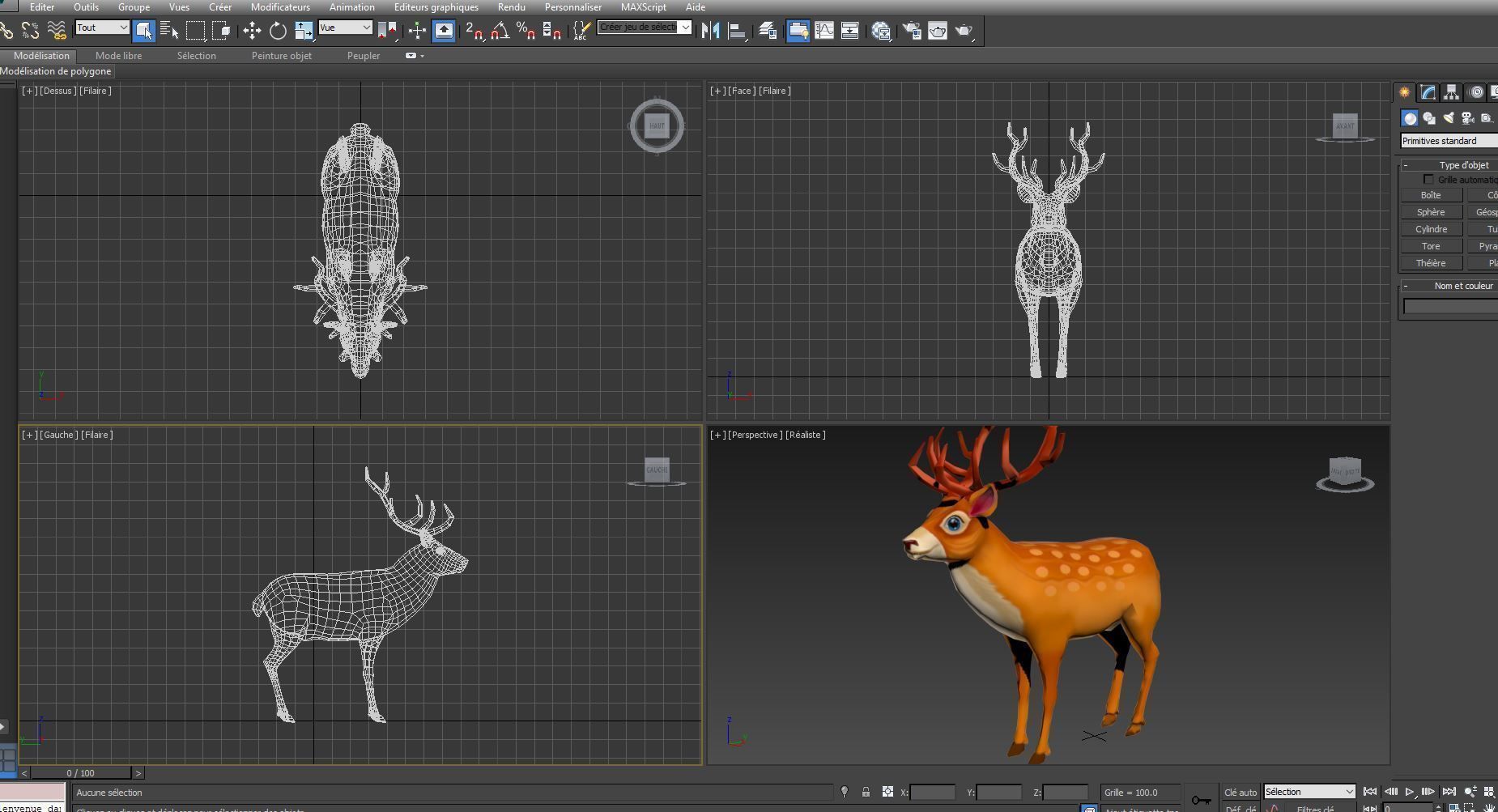Open Select by Name list
This screenshot has width=1498, height=812.
[x=169, y=31]
